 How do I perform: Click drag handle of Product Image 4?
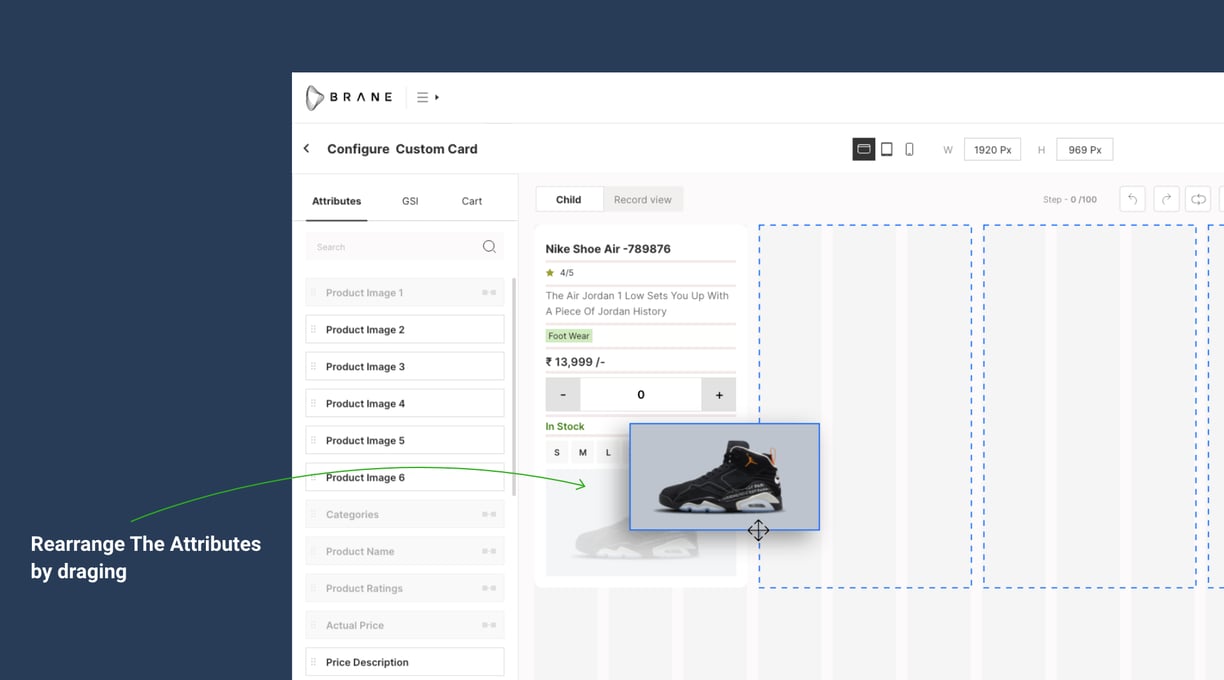[x=313, y=403]
